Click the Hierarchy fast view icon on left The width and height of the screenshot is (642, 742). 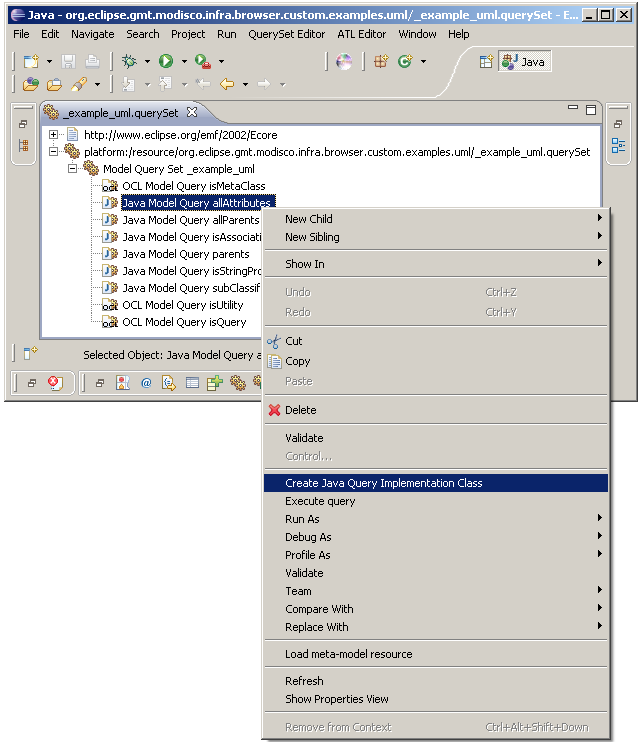click(x=23, y=145)
